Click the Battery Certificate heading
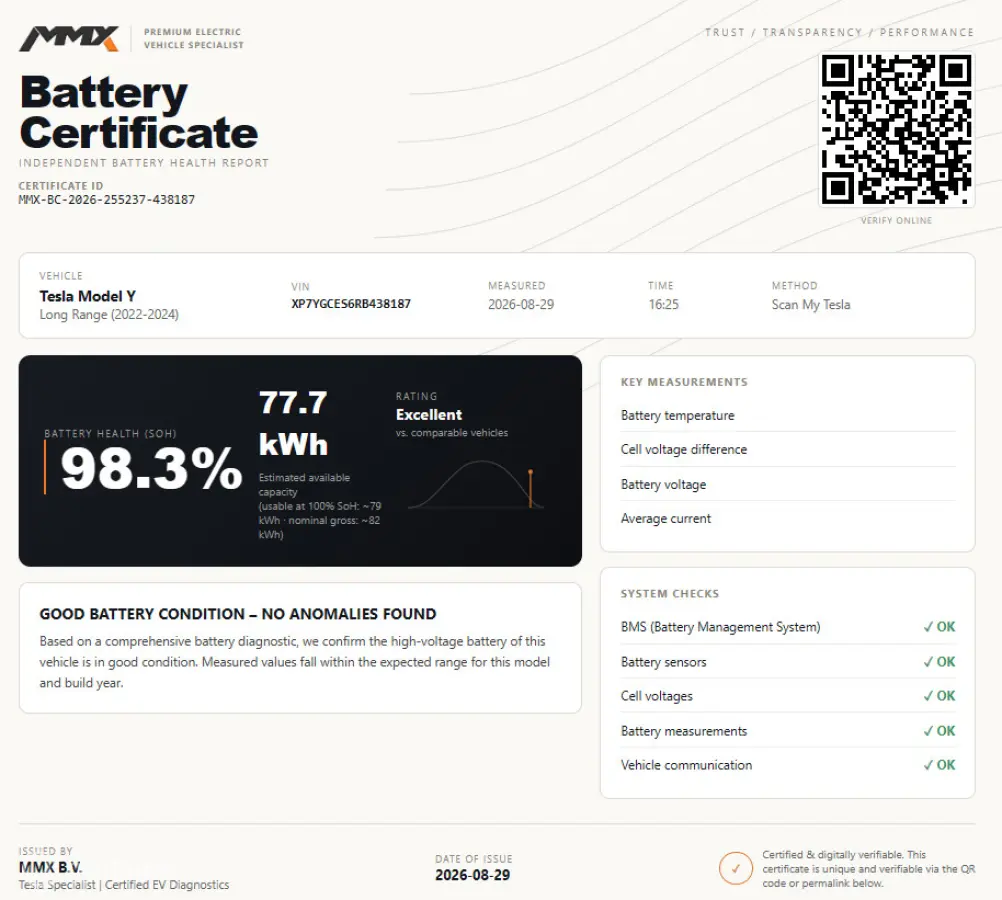This screenshot has height=900, width=1002. pos(139,112)
